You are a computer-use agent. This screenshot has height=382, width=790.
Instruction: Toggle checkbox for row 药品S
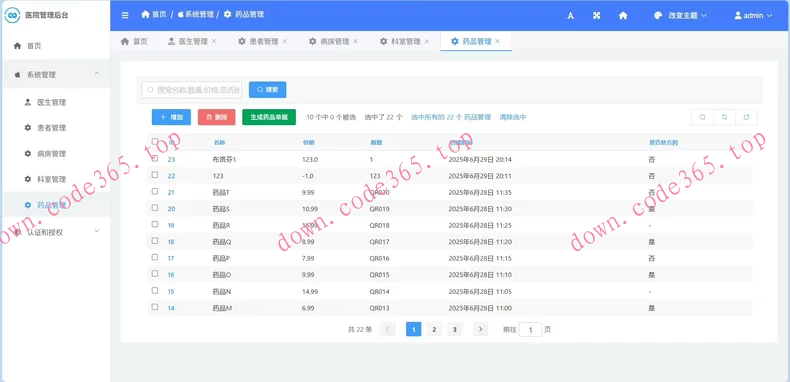(155, 208)
